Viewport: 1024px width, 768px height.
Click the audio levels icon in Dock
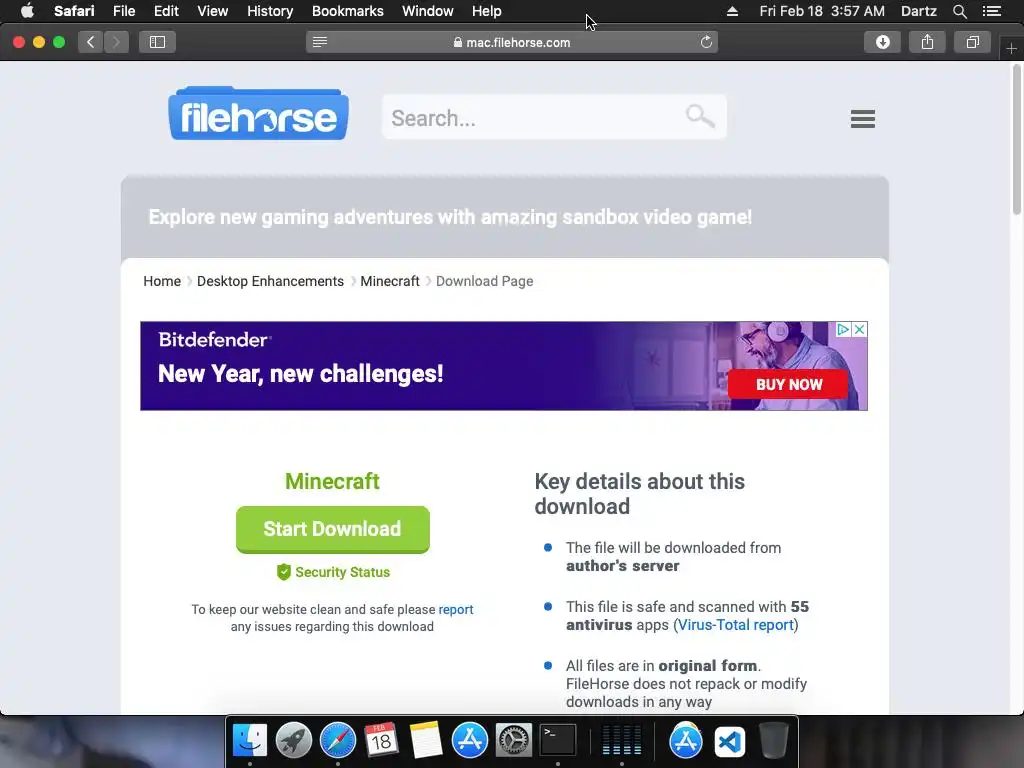point(621,741)
